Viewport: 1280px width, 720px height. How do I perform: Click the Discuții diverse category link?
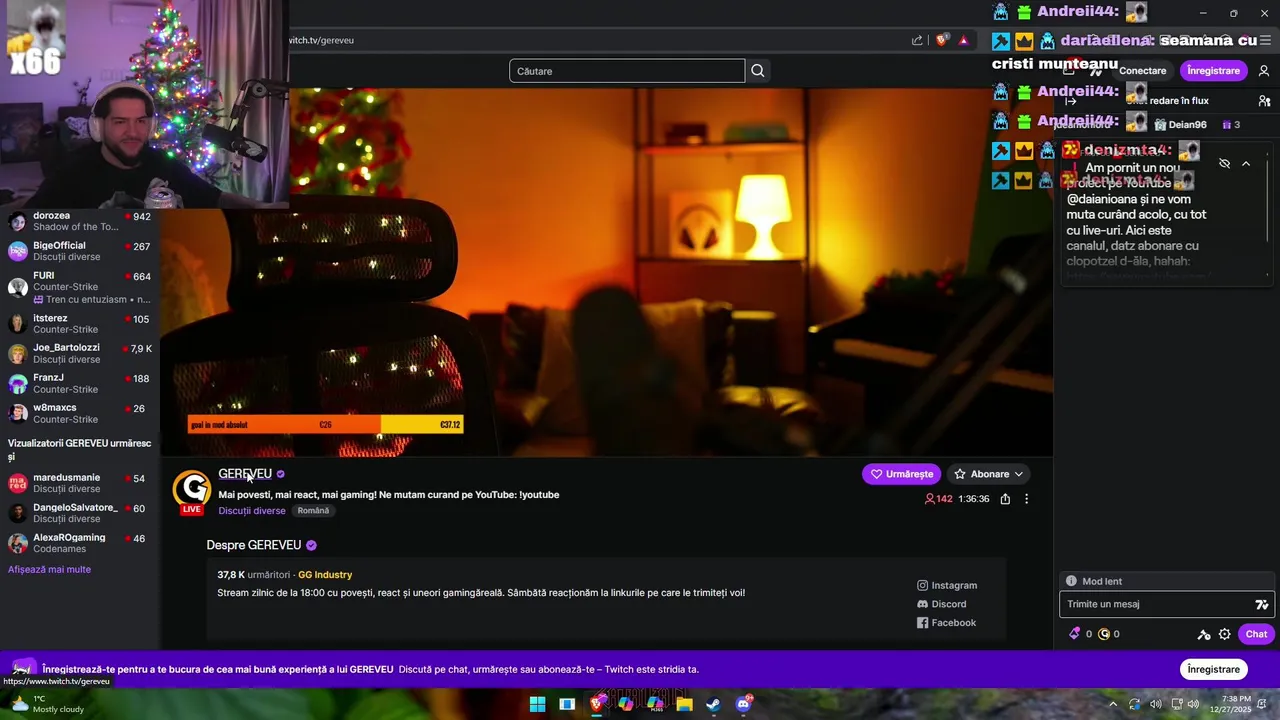point(252,511)
